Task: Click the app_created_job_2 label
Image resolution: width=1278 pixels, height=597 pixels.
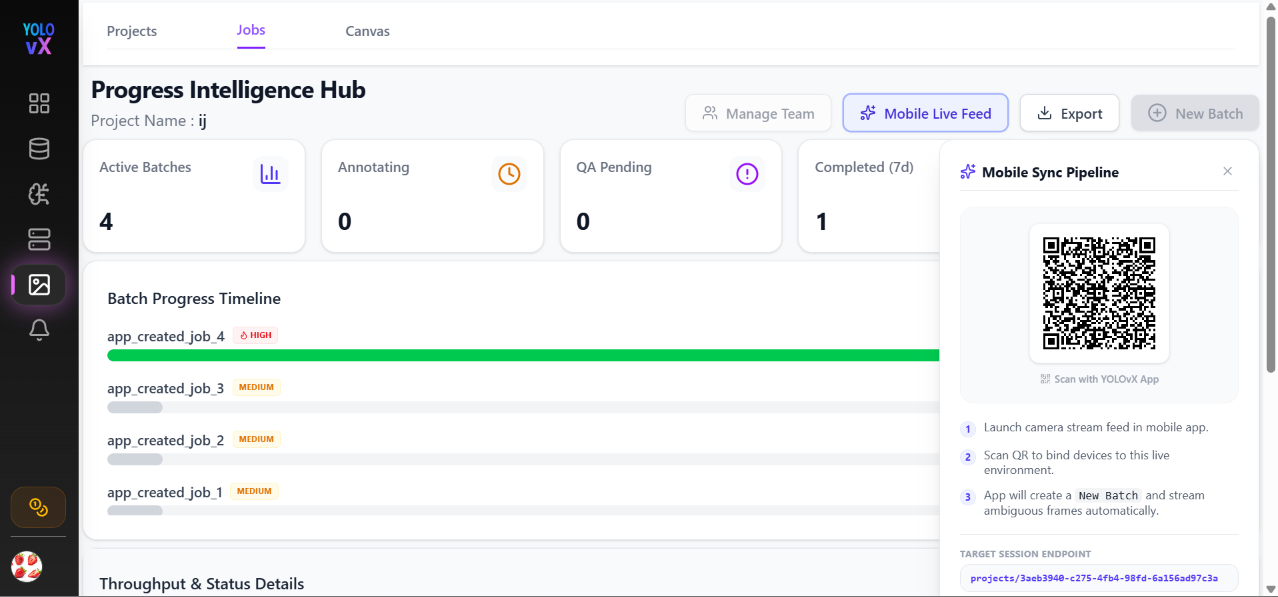Action: [x=166, y=440]
